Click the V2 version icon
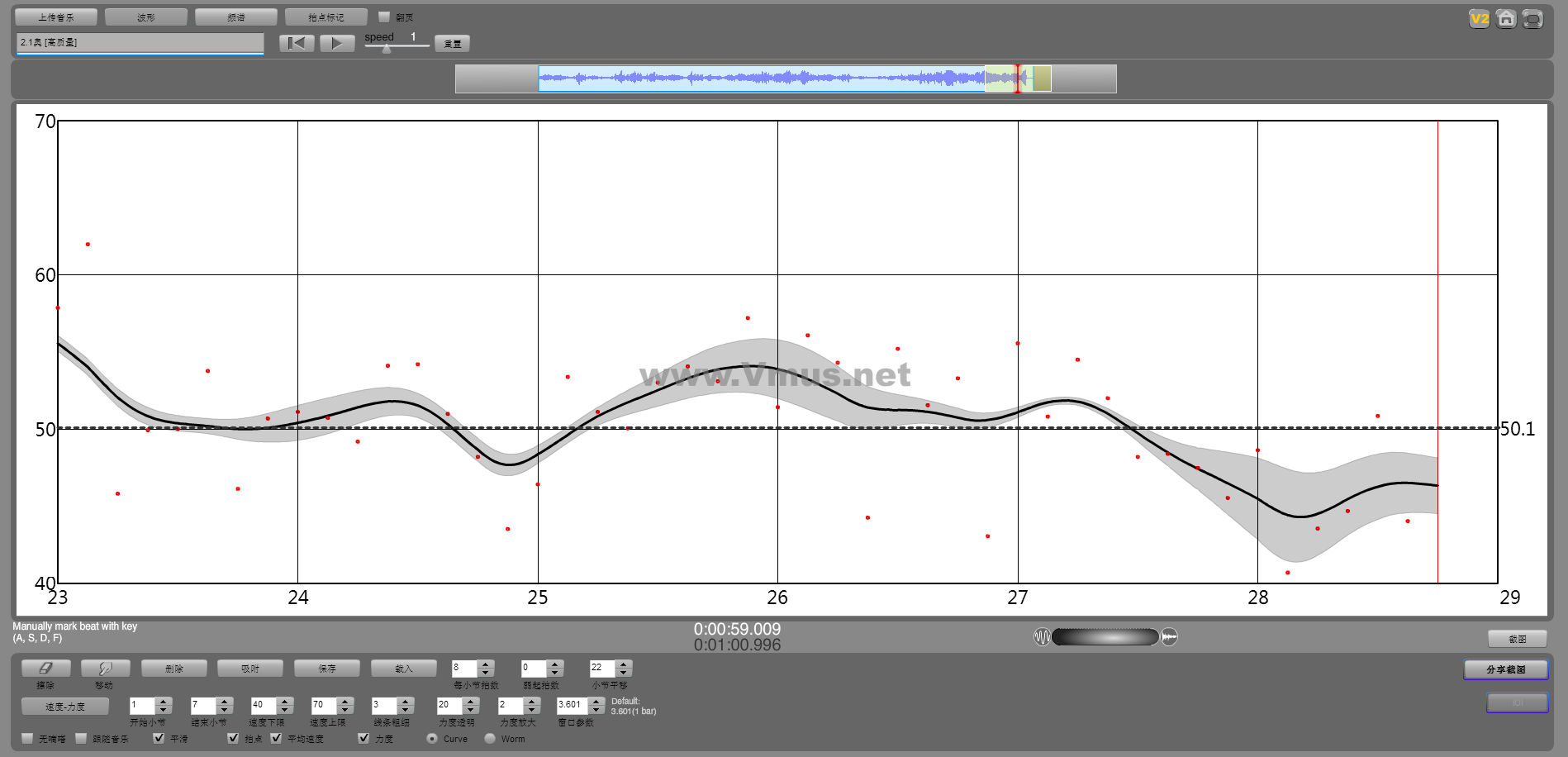 click(x=1479, y=19)
